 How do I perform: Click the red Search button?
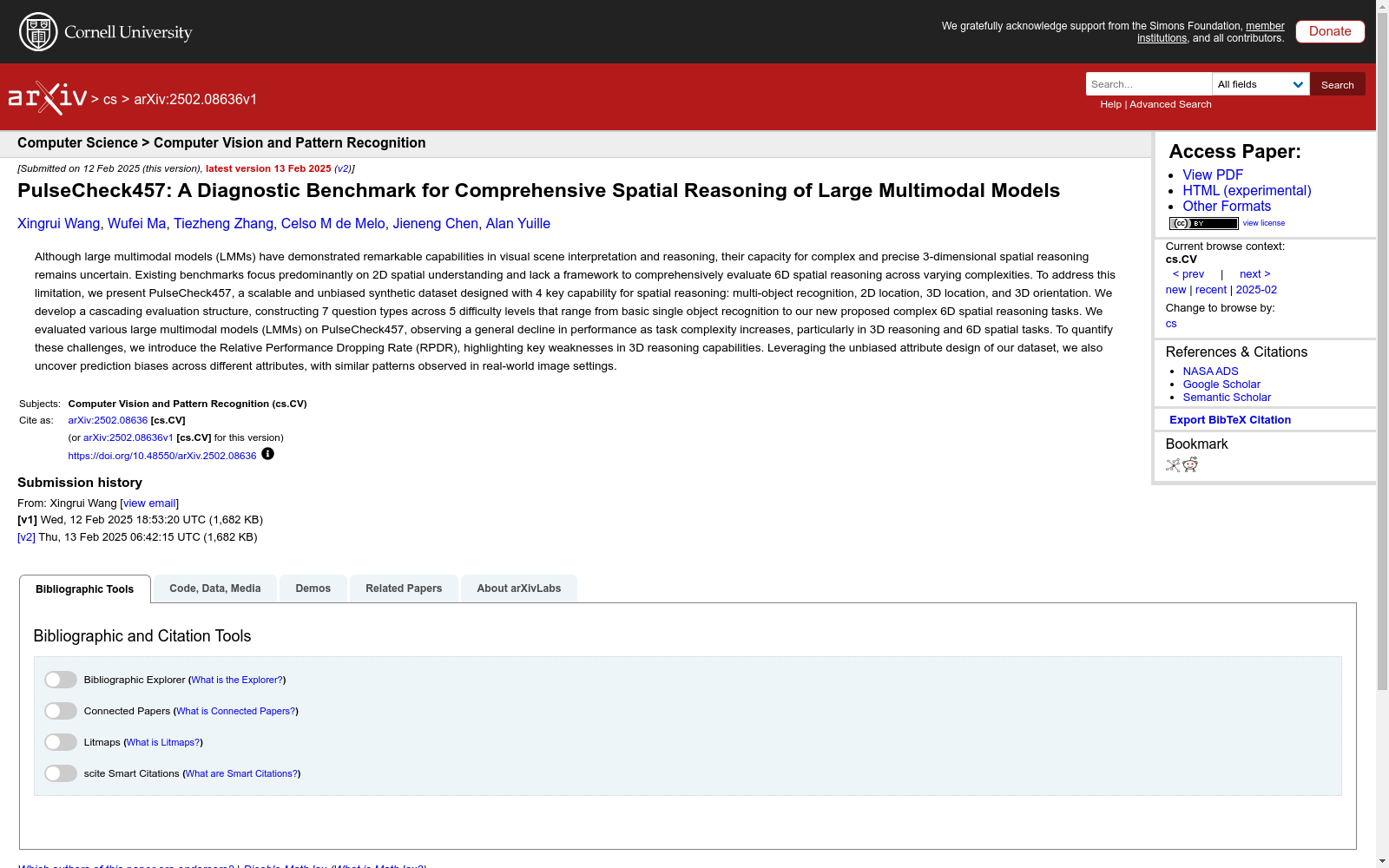(x=1338, y=84)
